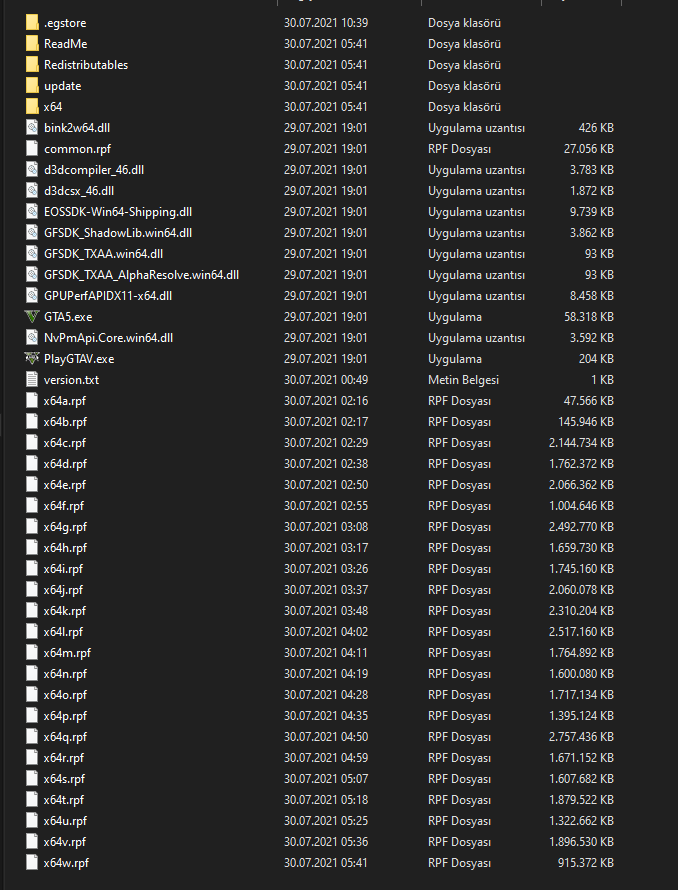Click the ReadMe folder icon
Screen dimensions: 678x890
(x=32, y=44)
